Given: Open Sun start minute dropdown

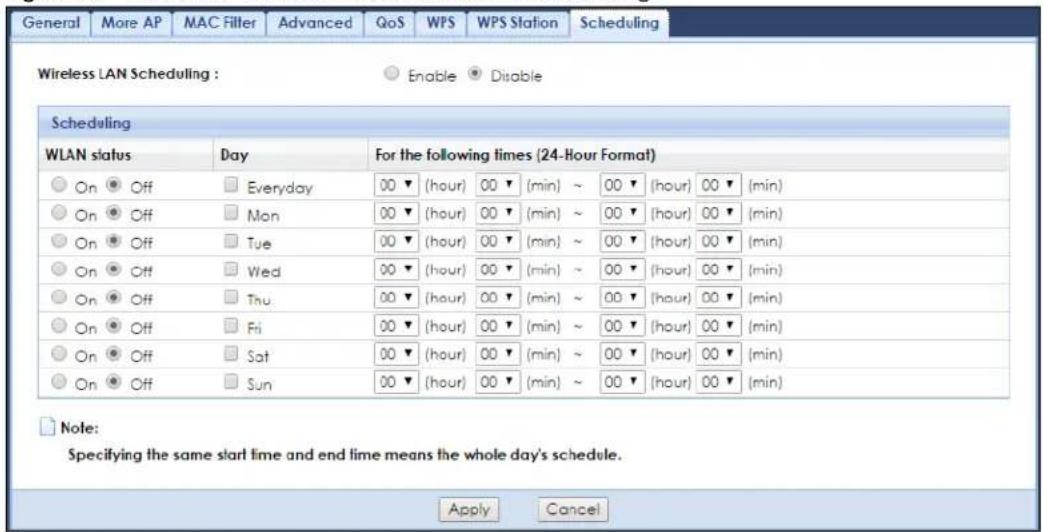Looking at the screenshot, I should pyautogui.click(x=498, y=382).
